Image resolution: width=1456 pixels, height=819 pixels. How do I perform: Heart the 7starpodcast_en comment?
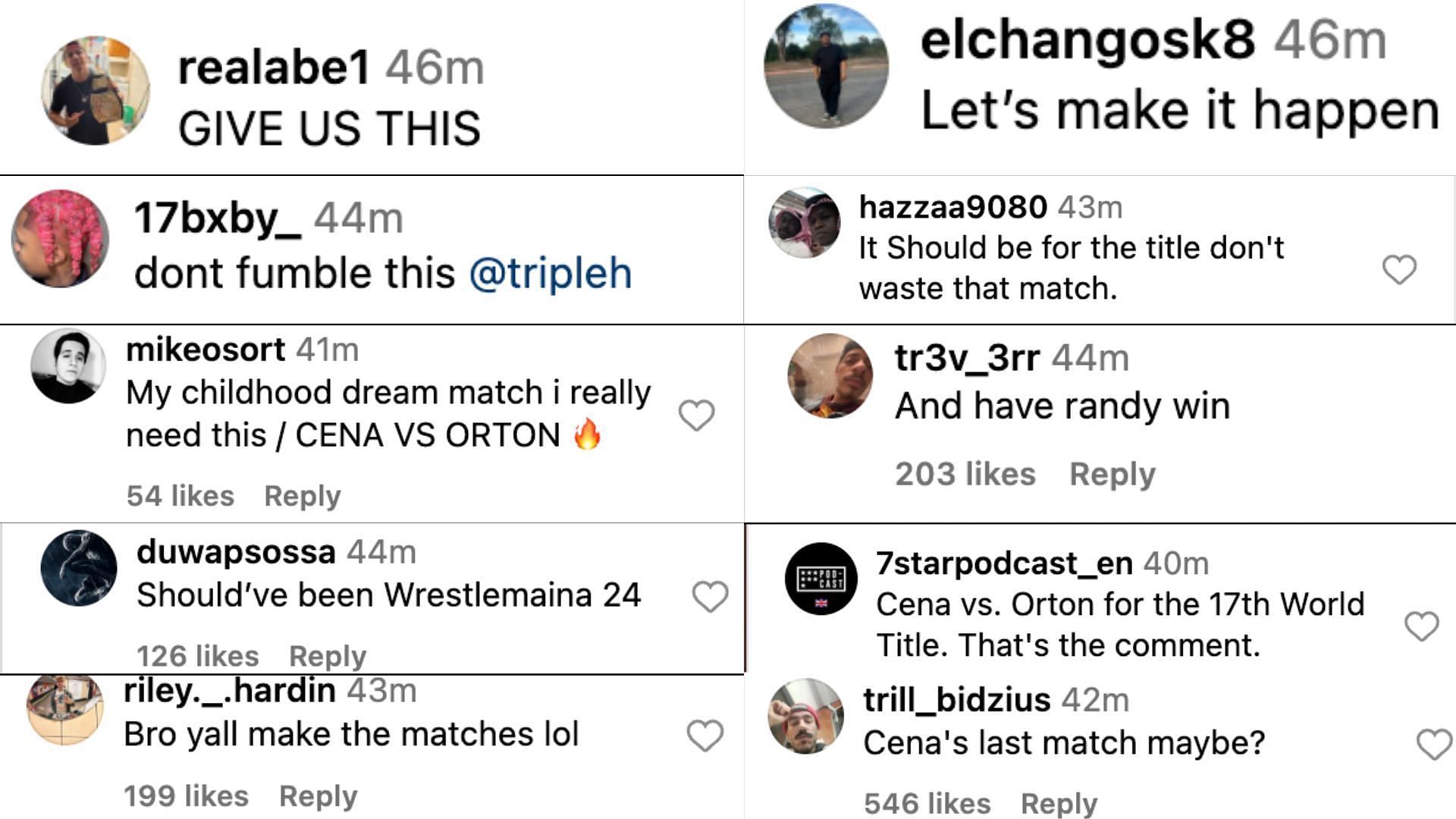click(x=1421, y=626)
